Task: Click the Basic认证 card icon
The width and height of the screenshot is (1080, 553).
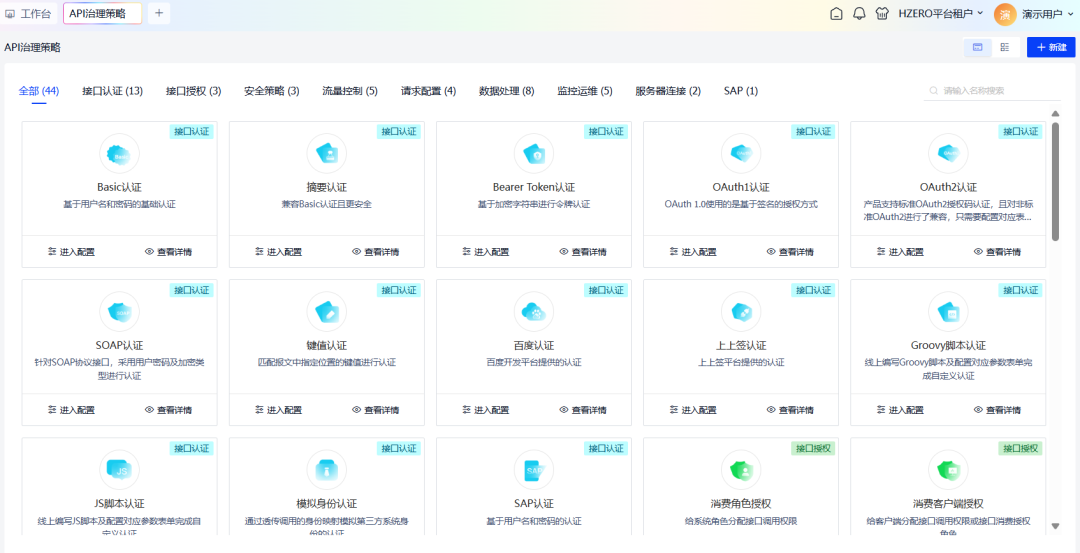Action: point(119,153)
